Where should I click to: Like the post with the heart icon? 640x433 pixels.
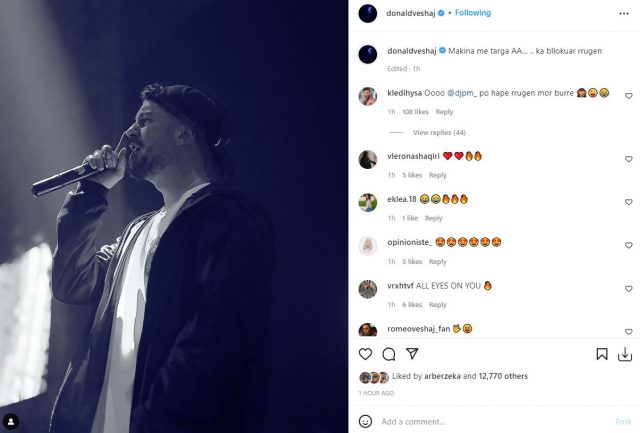click(365, 354)
